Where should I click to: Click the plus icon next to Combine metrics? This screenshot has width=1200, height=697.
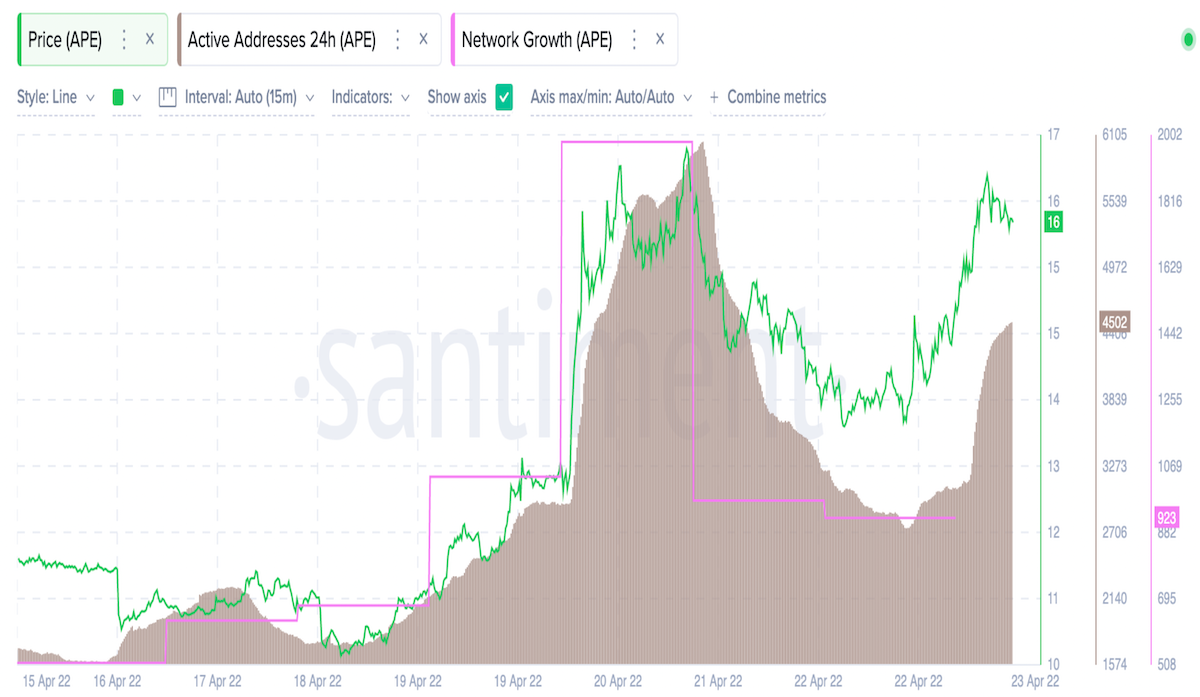click(x=712, y=97)
